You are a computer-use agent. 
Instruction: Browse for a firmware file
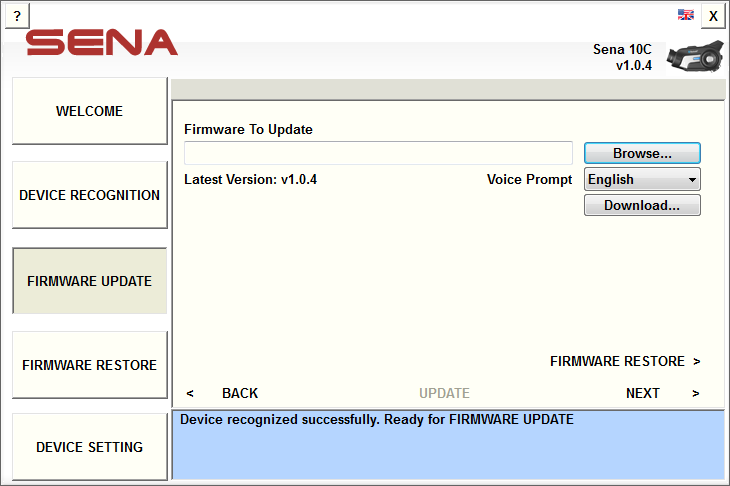tap(642, 153)
